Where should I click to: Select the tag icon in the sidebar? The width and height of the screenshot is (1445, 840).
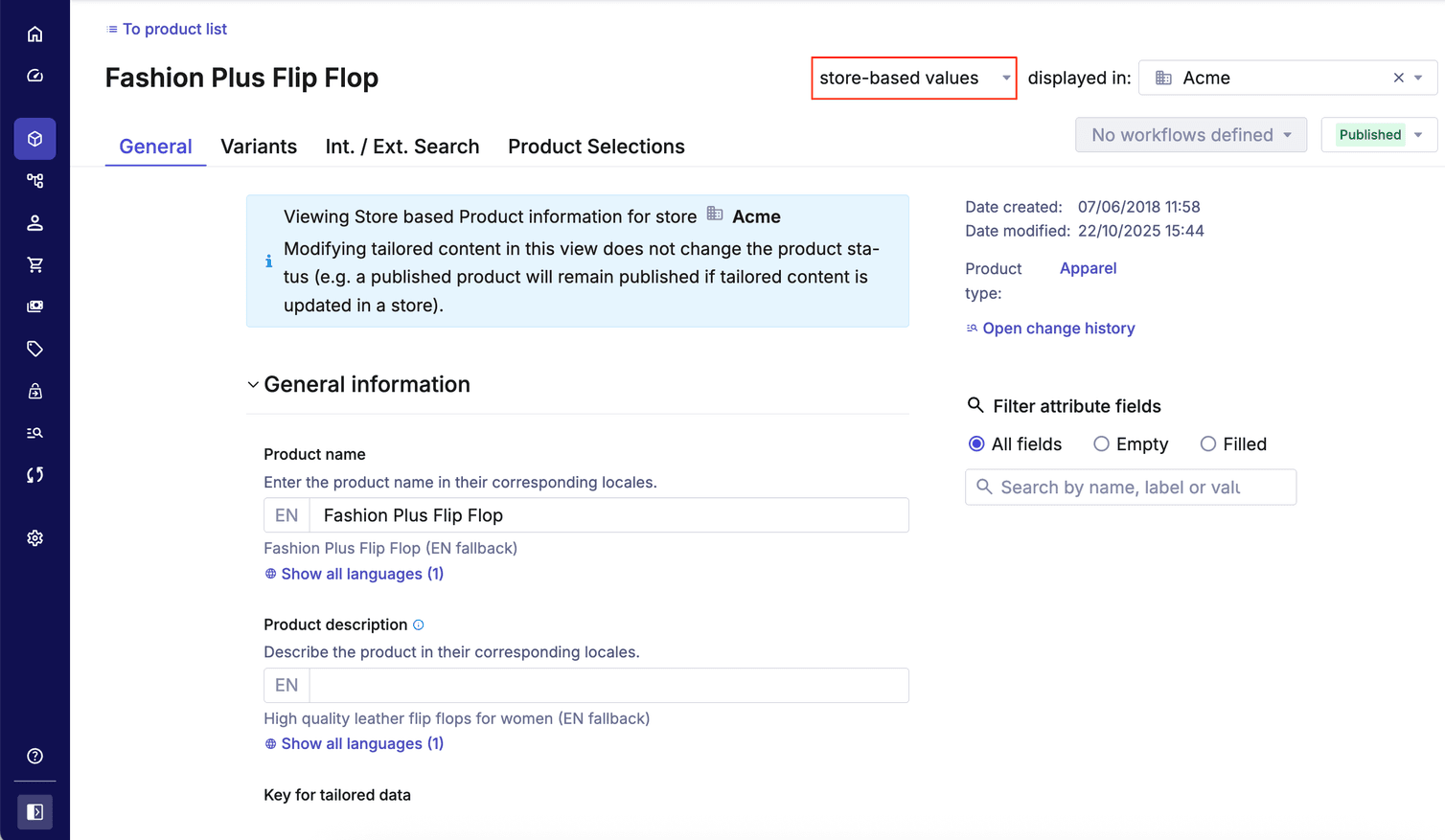[x=34, y=349]
